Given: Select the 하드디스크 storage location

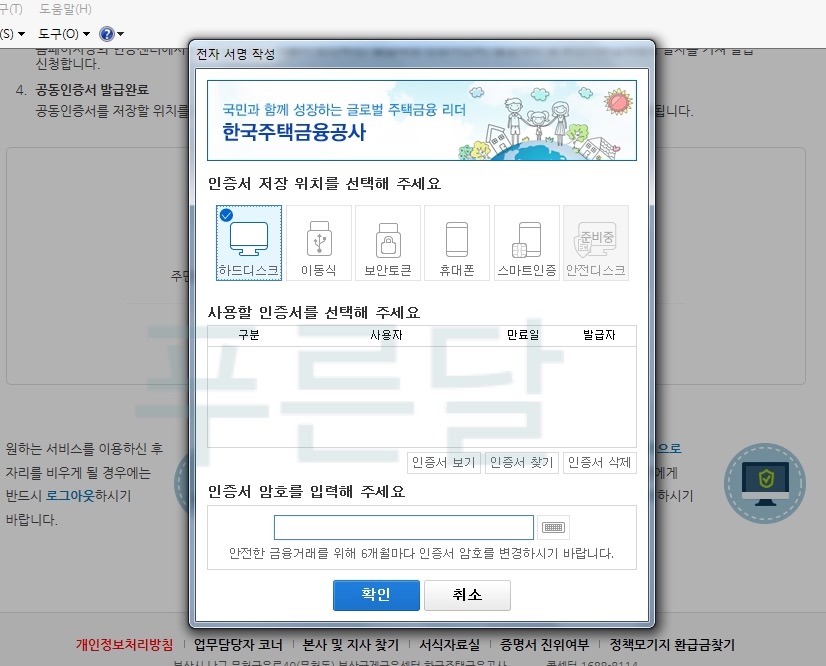Looking at the screenshot, I should [249, 243].
